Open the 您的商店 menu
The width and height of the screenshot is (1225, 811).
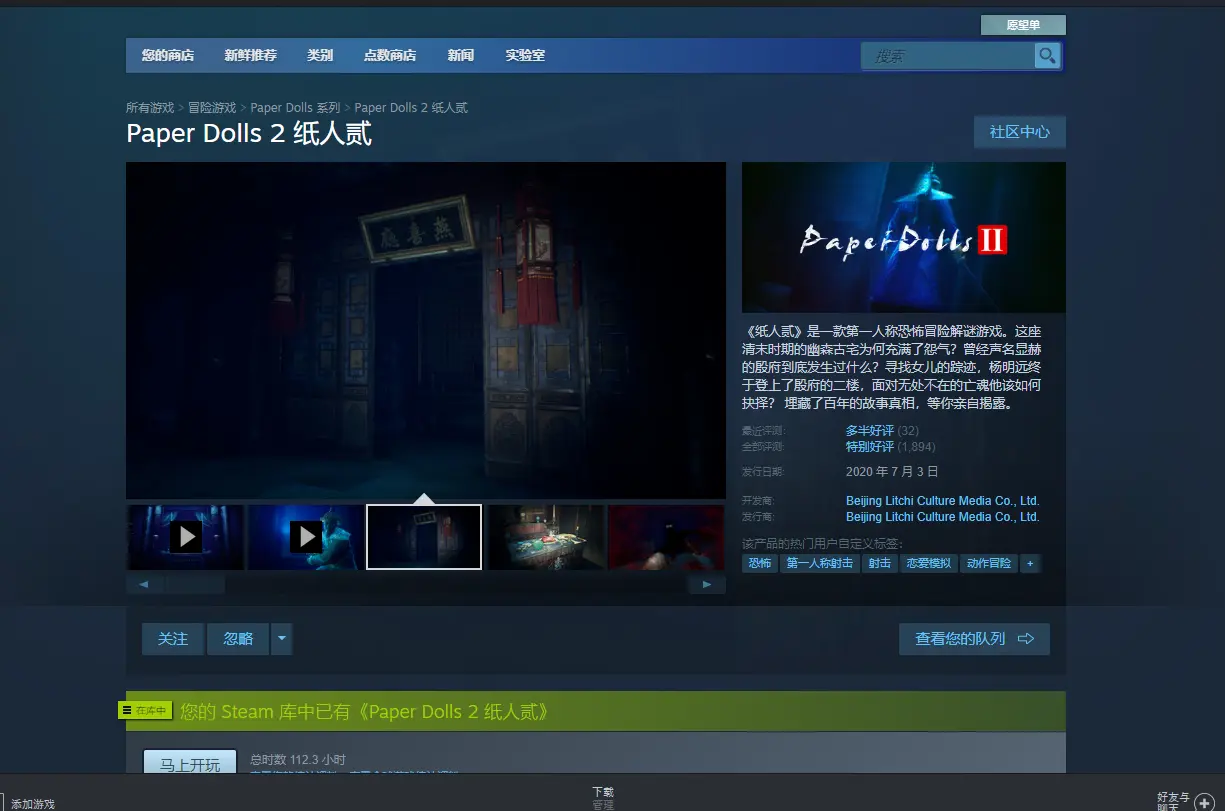(168, 56)
